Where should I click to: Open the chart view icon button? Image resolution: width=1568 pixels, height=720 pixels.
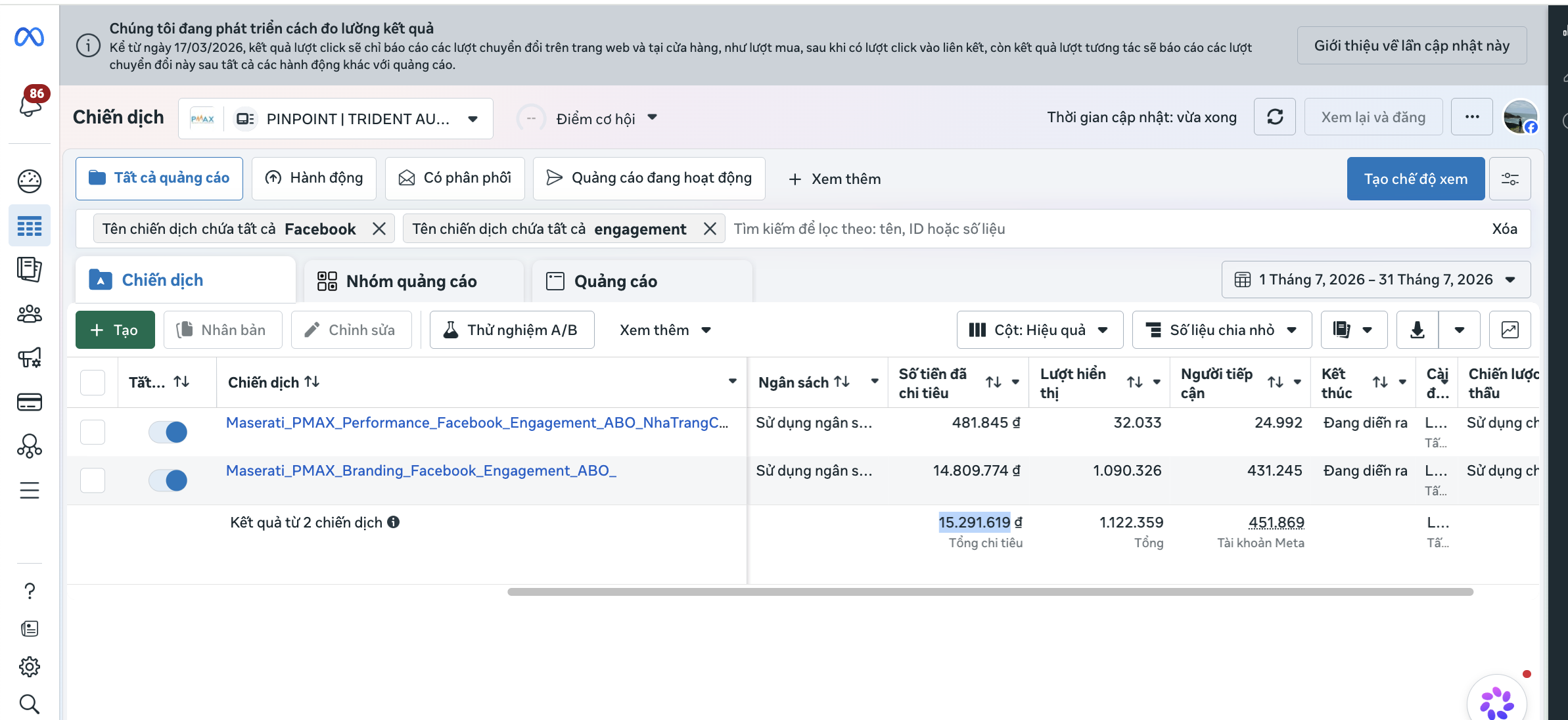[1510, 330]
